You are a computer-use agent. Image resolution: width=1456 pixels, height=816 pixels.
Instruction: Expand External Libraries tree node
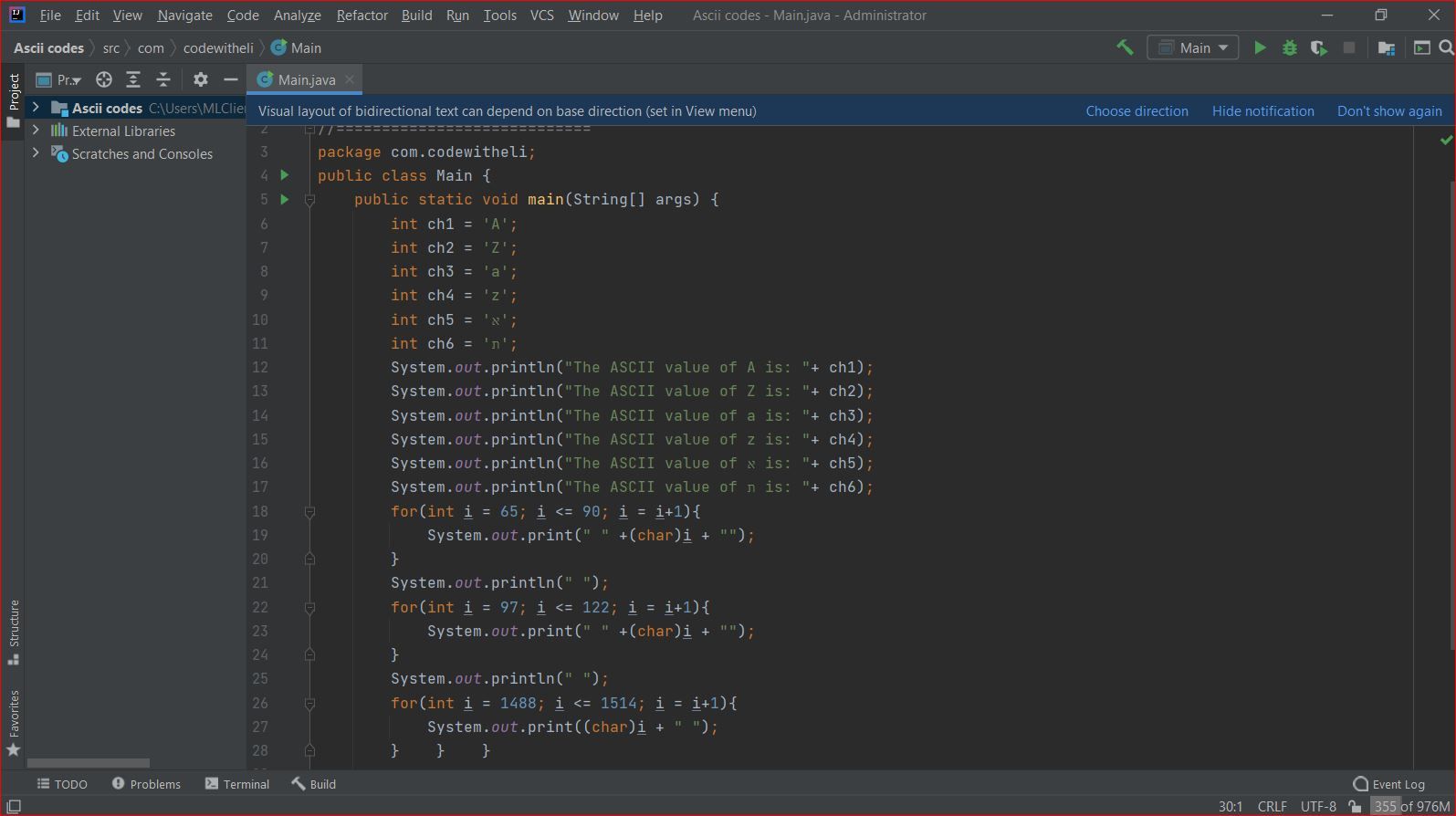pyautogui.click(x=36, y=131)
